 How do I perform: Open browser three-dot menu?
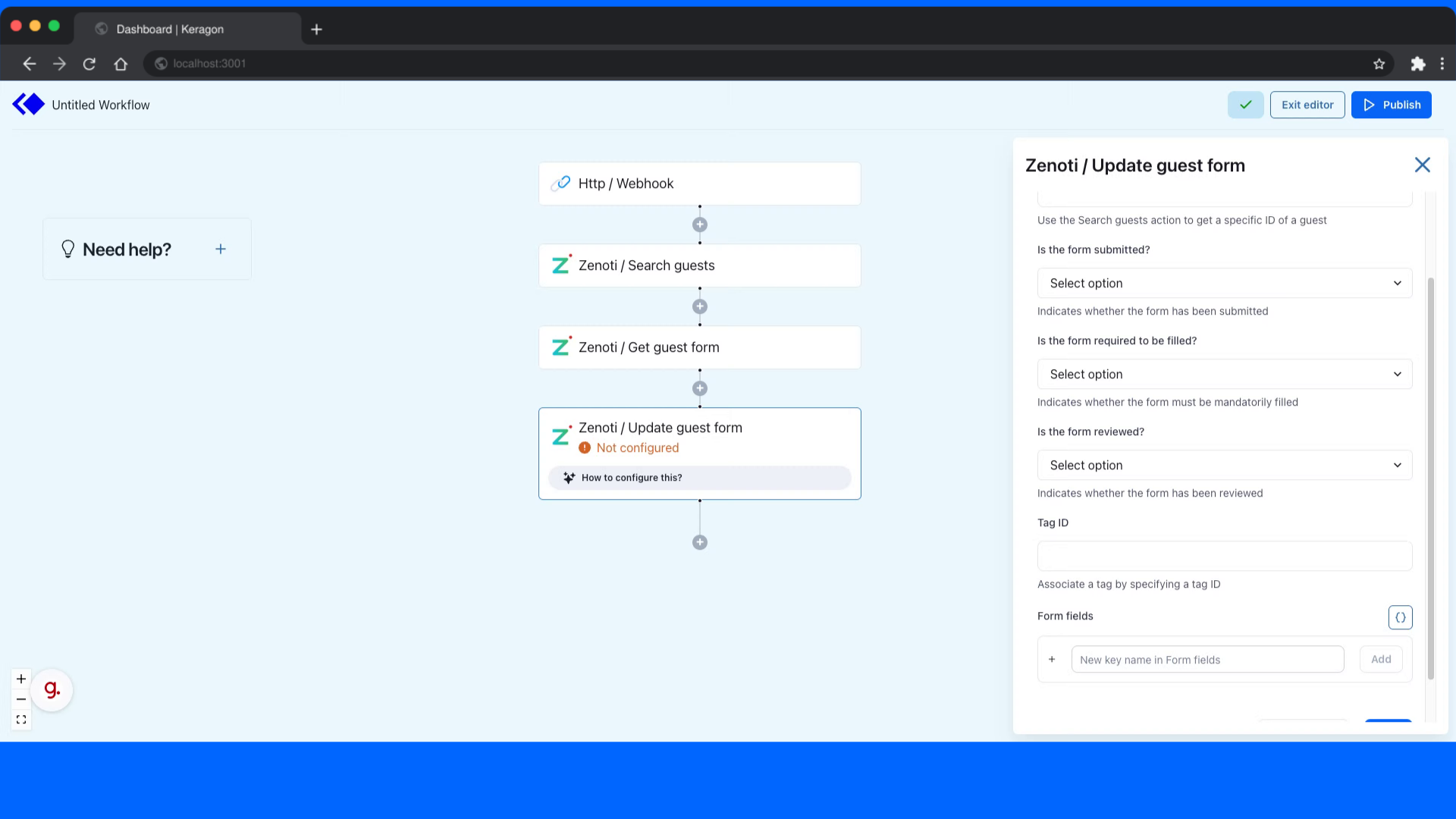(1442, 64)
